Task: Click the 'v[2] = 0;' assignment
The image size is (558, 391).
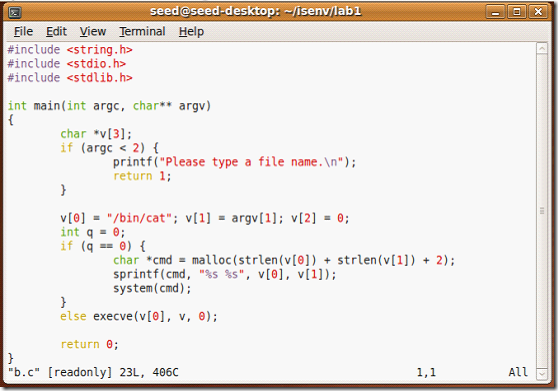Action: coord(320,218)
